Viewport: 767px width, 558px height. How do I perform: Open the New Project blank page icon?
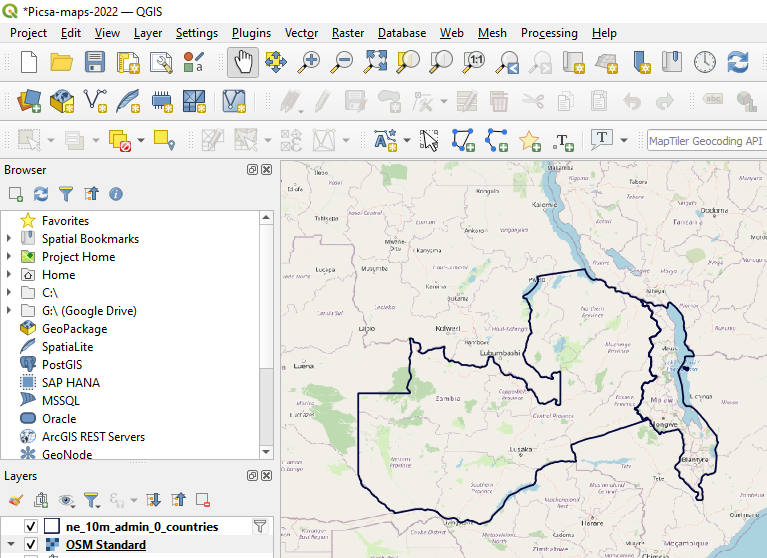(x=29, y=62)
